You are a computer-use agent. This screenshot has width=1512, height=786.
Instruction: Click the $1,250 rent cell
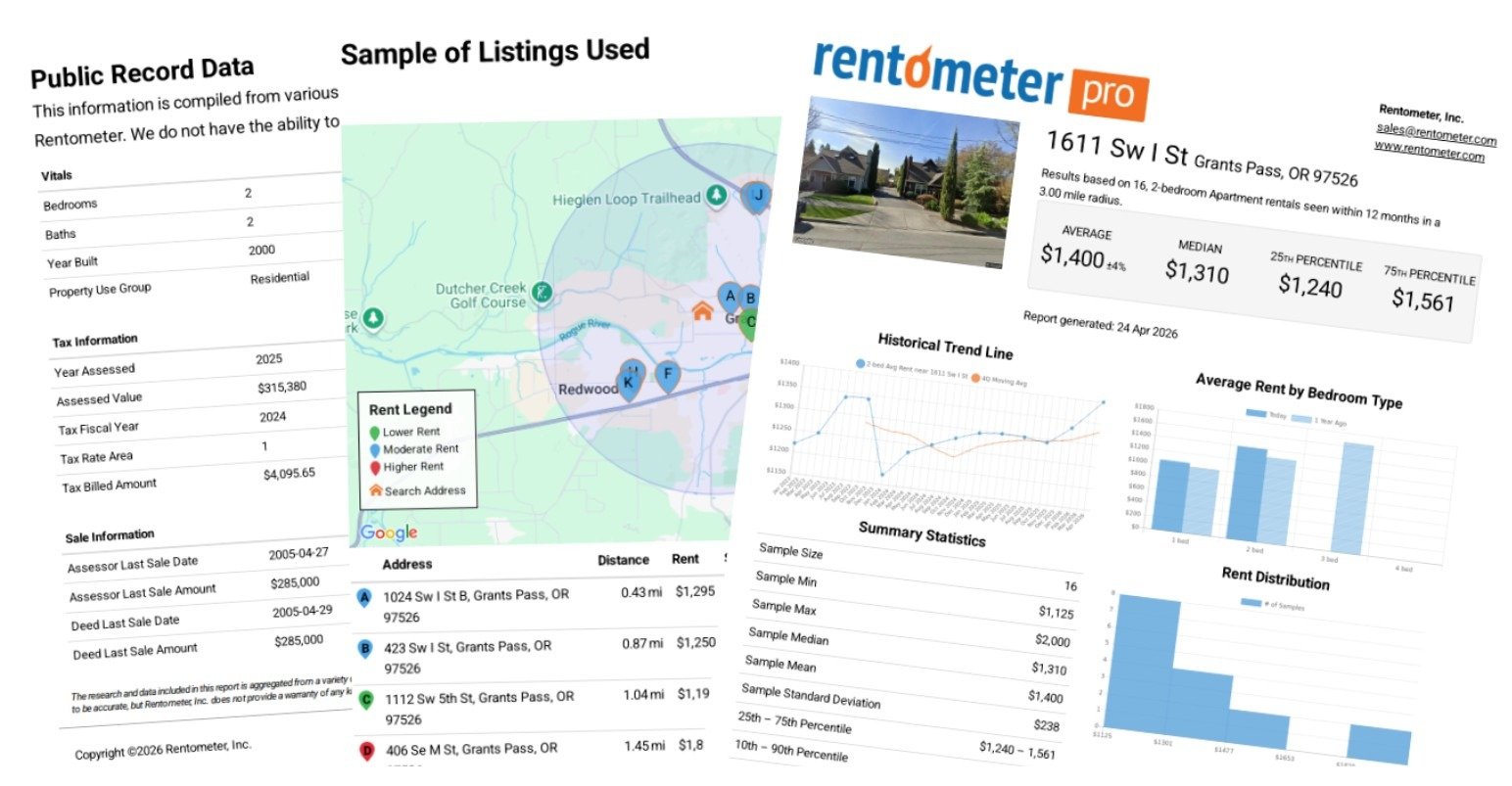(x=696, y=642)
